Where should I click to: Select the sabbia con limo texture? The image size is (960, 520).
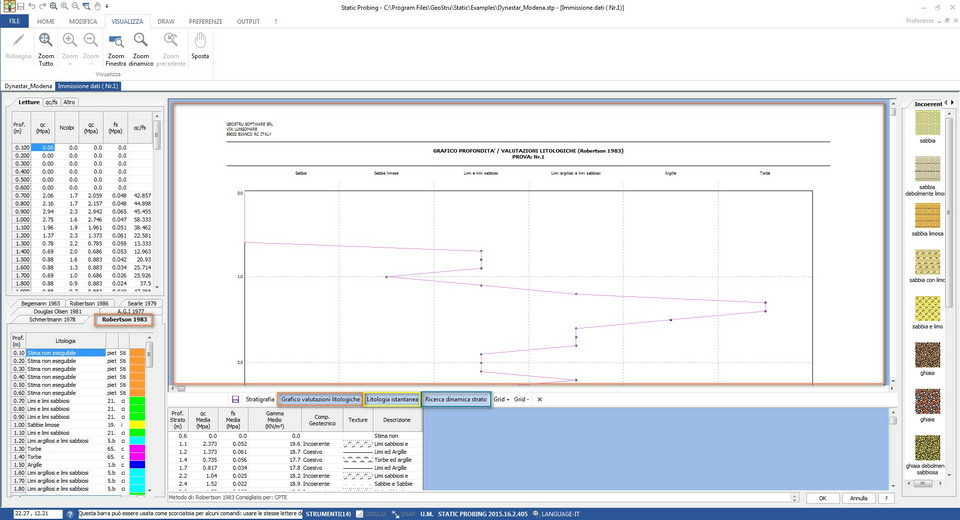coord(928,262)
